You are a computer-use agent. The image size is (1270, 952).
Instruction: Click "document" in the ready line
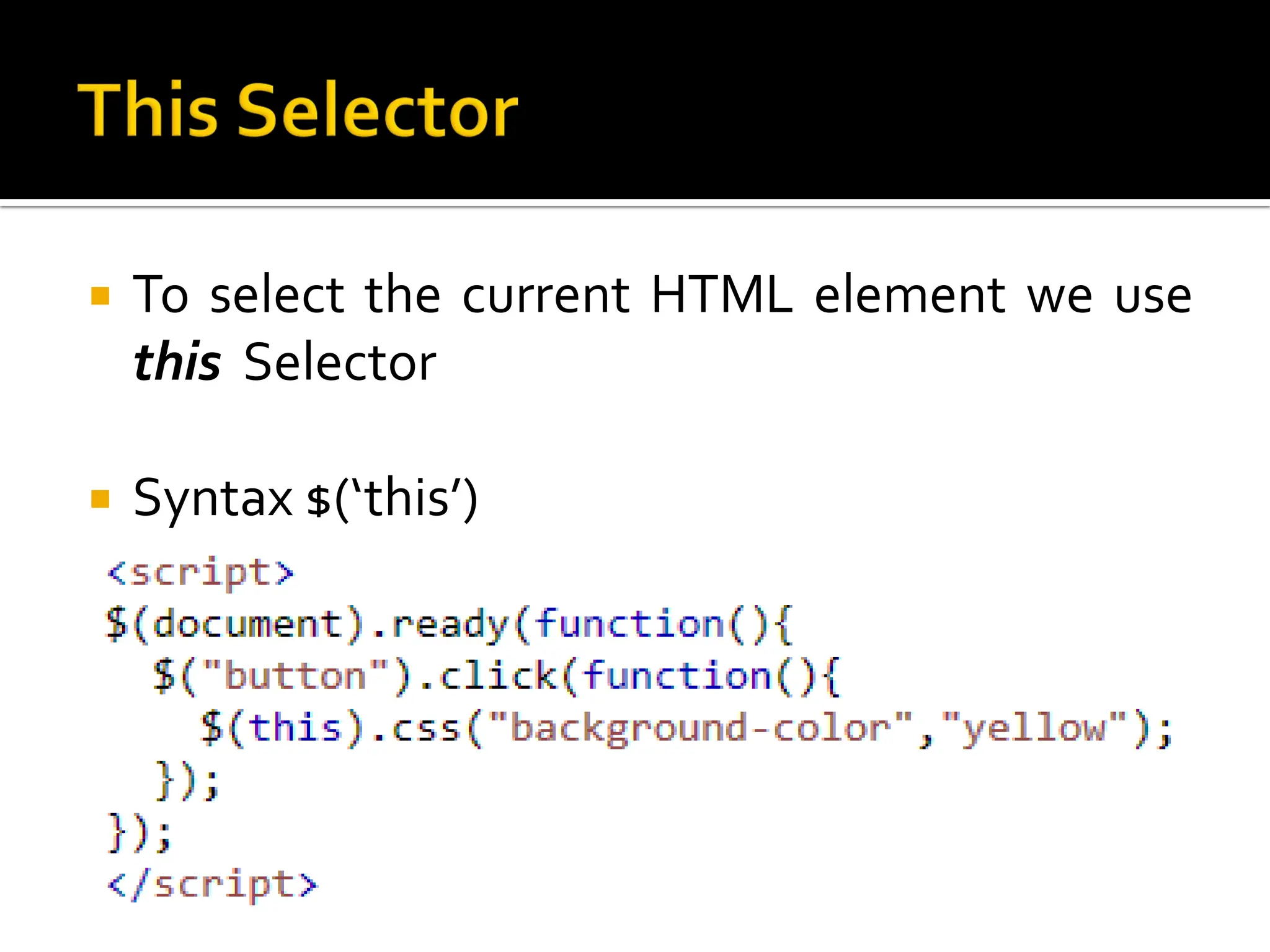tap(247, 624)
